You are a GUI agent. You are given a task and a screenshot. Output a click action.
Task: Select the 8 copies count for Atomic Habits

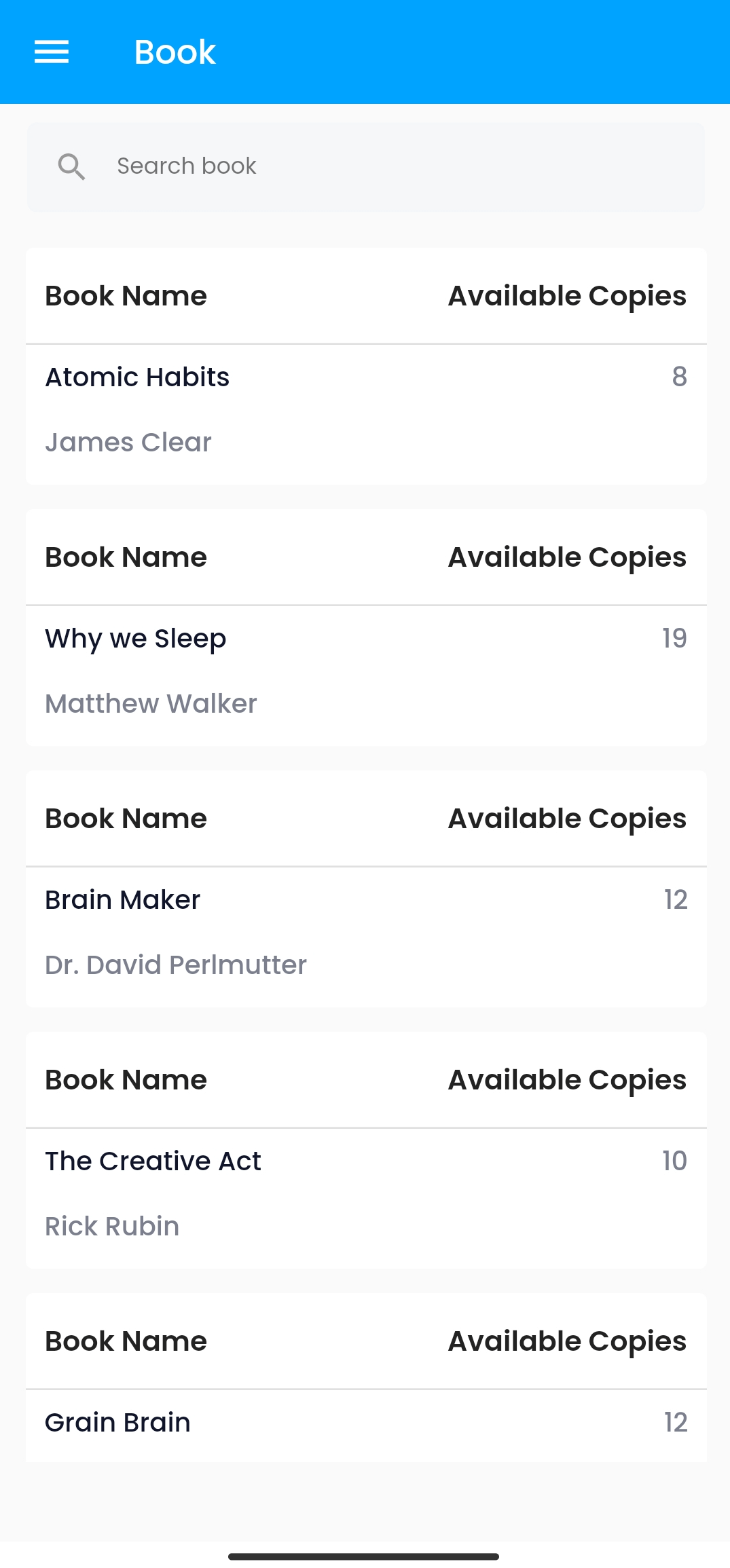pos(679,377)
